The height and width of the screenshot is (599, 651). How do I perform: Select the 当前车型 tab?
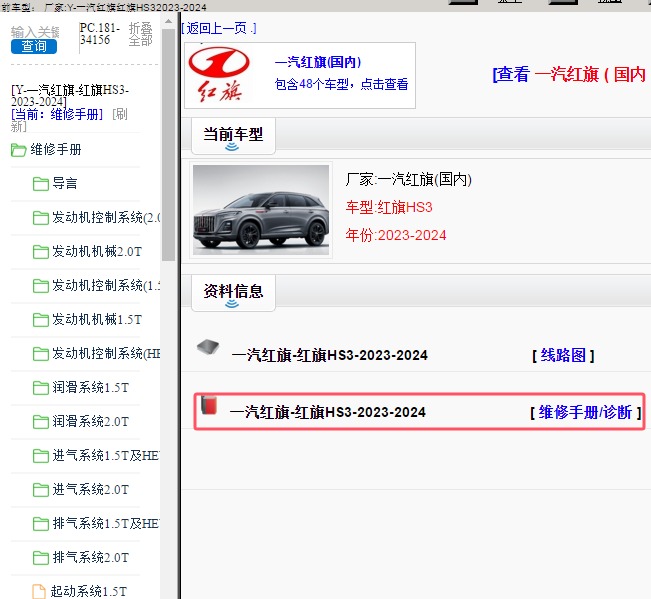tap(233, 135)
